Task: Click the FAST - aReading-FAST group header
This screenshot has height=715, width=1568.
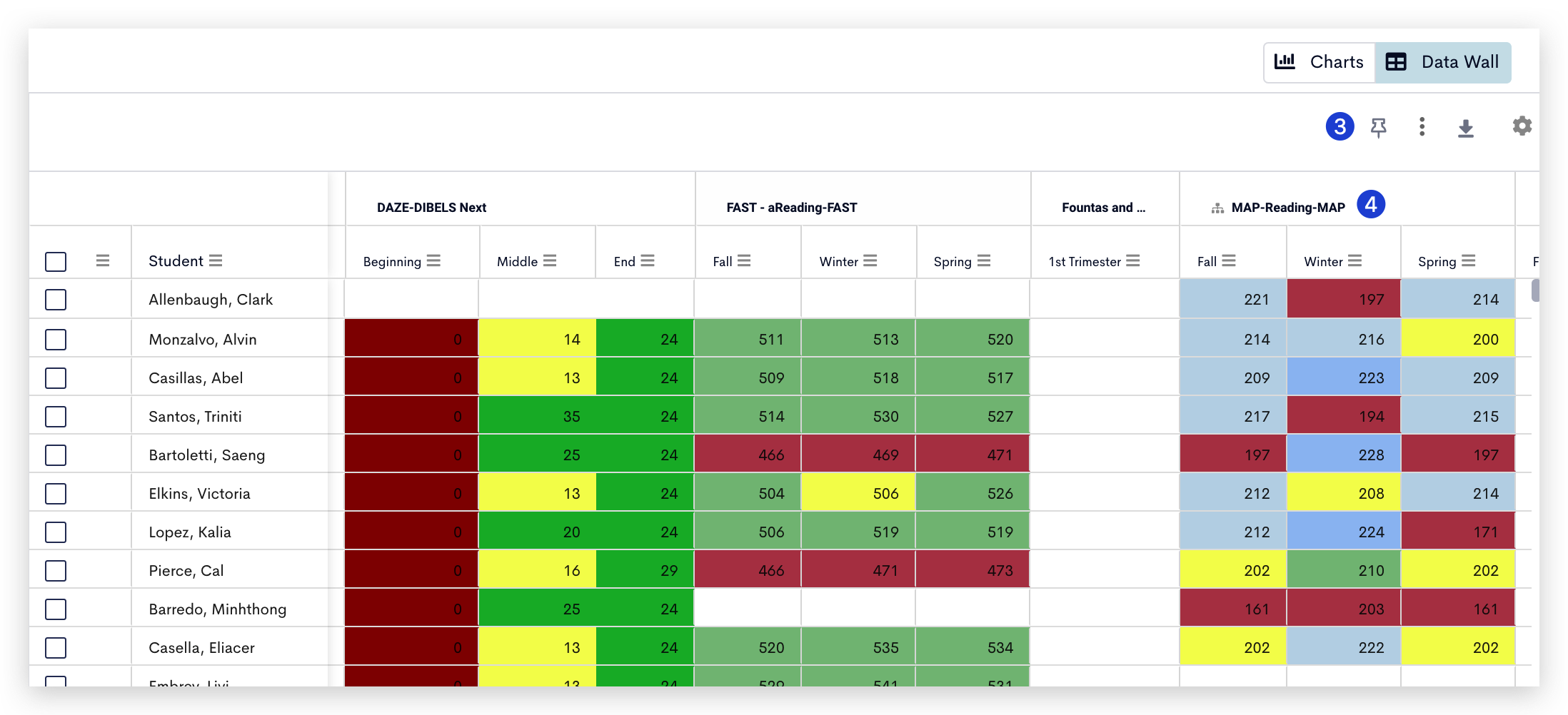Action: tap(791, 208)
